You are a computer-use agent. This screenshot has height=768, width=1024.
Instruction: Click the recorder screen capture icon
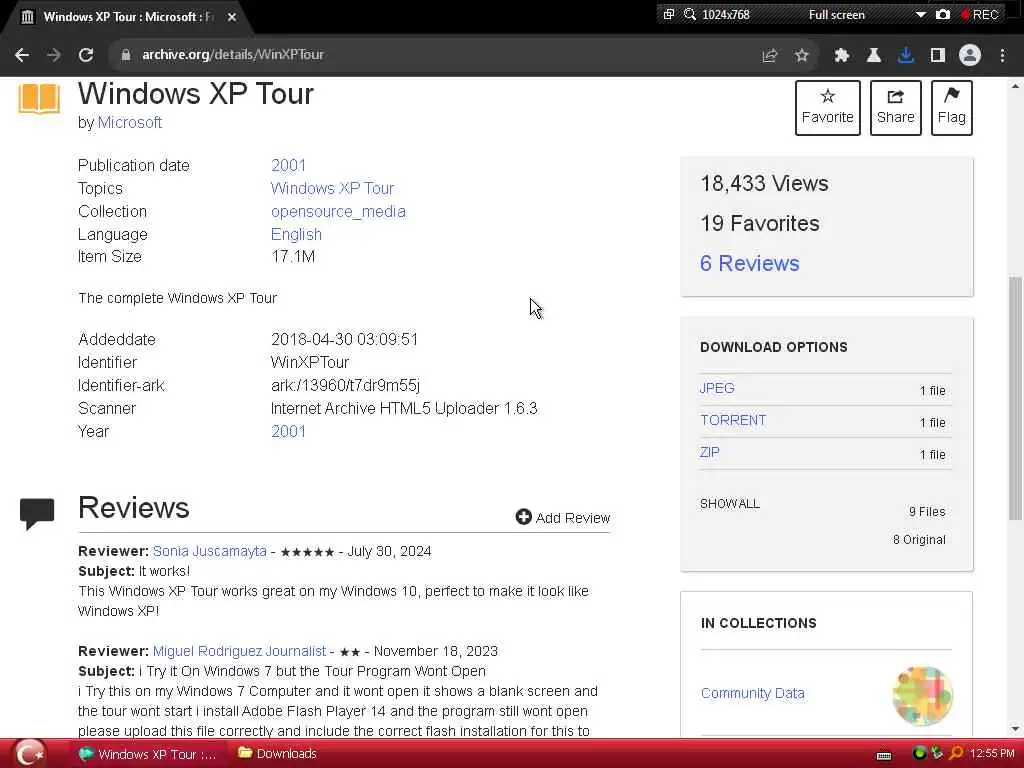coord(668,14)
